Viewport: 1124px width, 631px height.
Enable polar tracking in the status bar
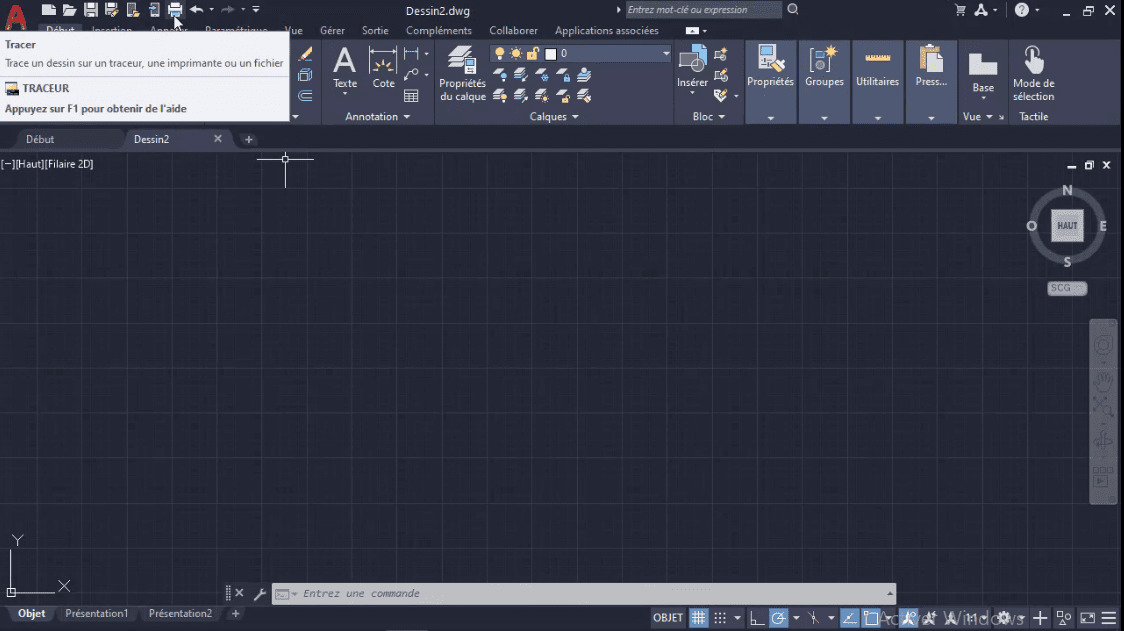pos(781,617)
